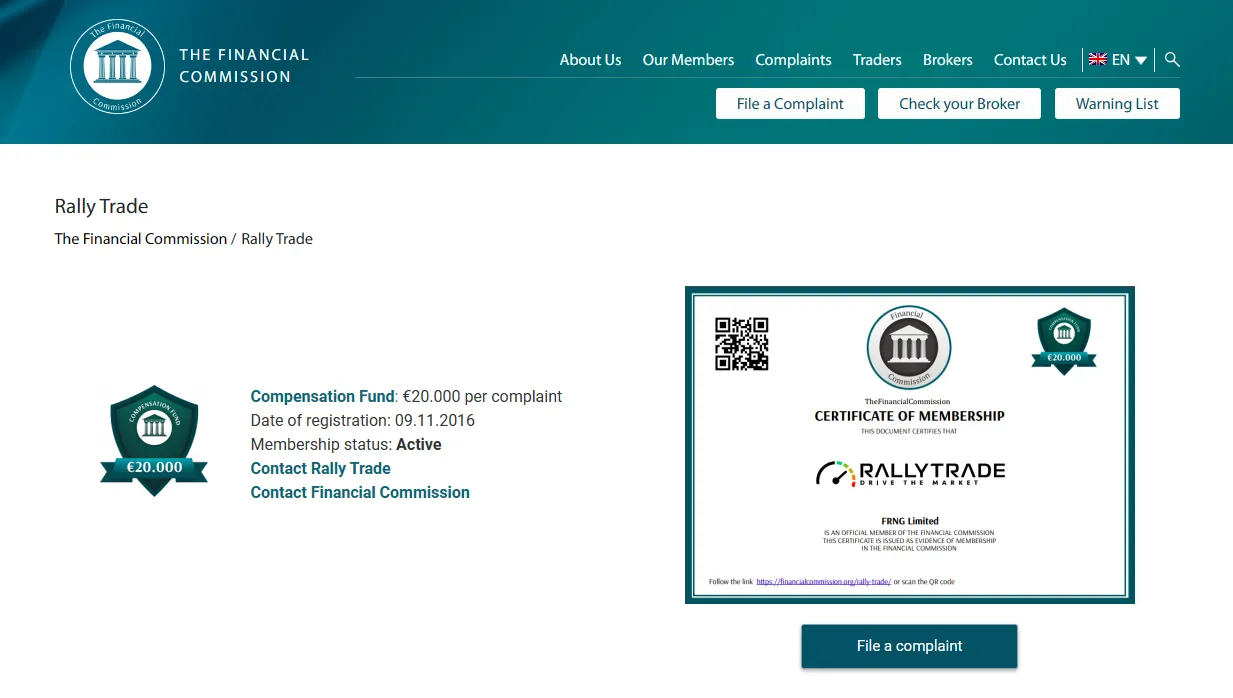
Task: Click the Financial Commission logo emblem
Action: tap(118, 66)
